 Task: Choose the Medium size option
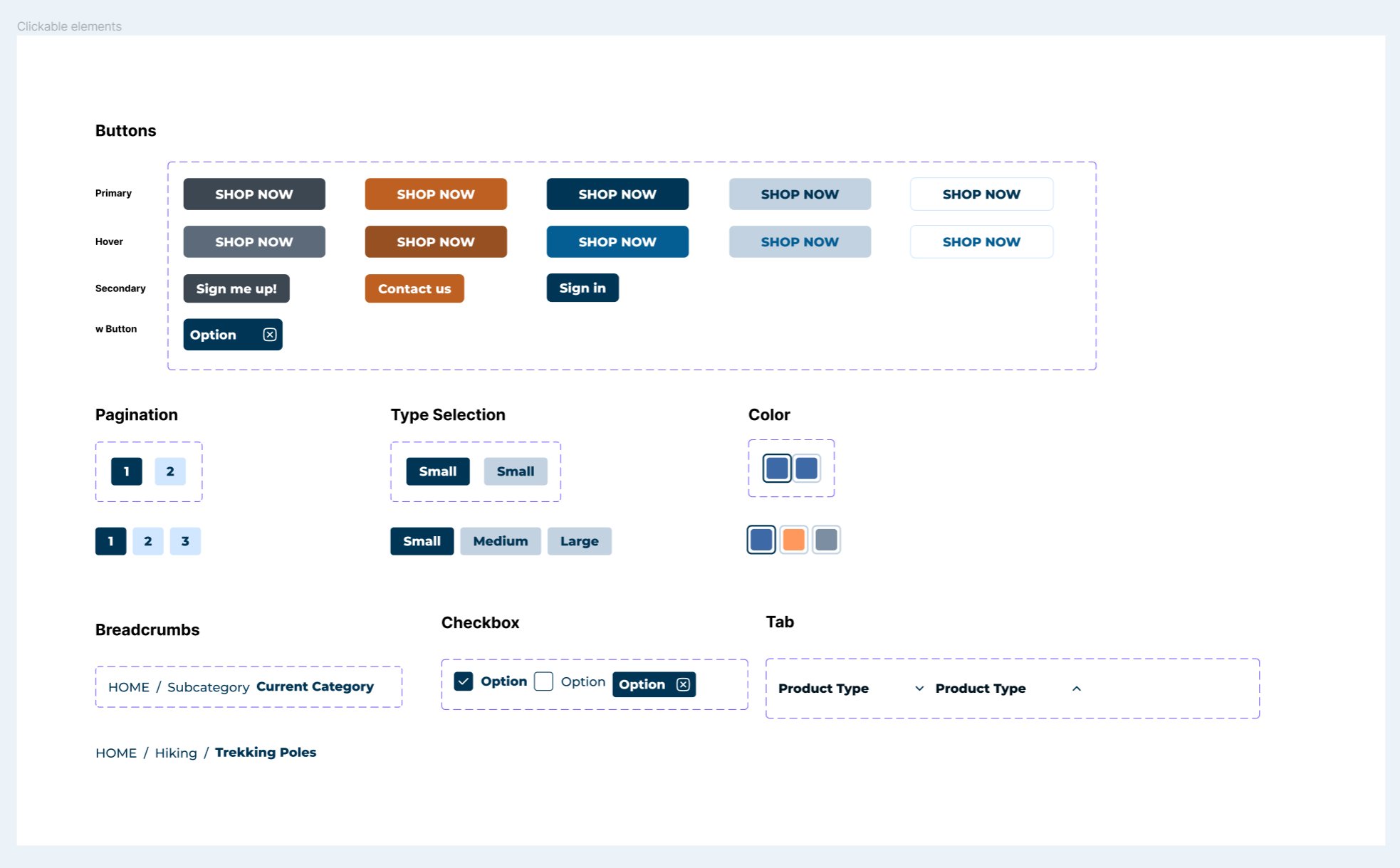(x=501, y=541)
